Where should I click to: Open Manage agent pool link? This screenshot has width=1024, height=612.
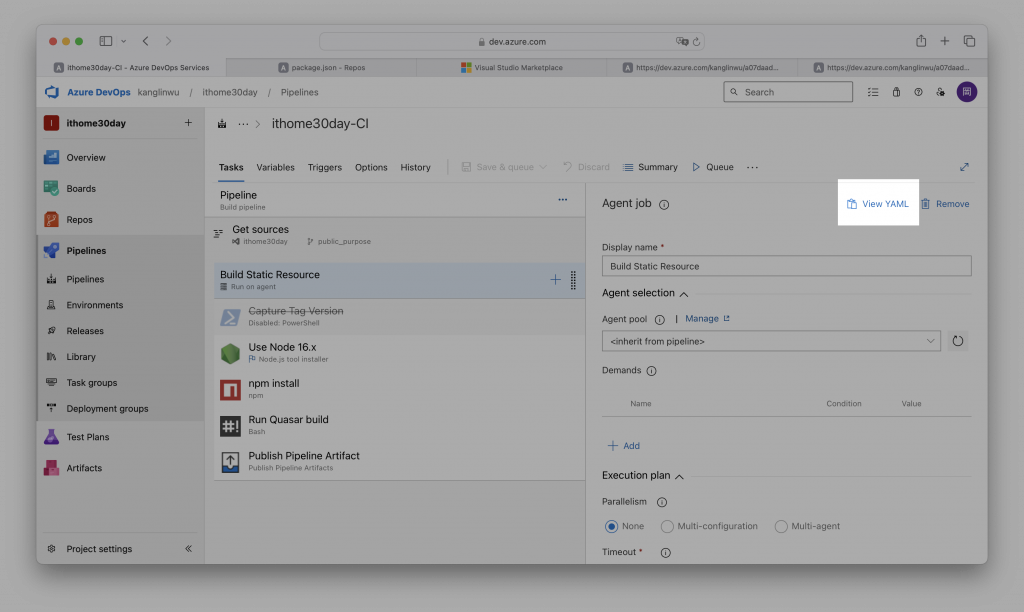point(707,319)
